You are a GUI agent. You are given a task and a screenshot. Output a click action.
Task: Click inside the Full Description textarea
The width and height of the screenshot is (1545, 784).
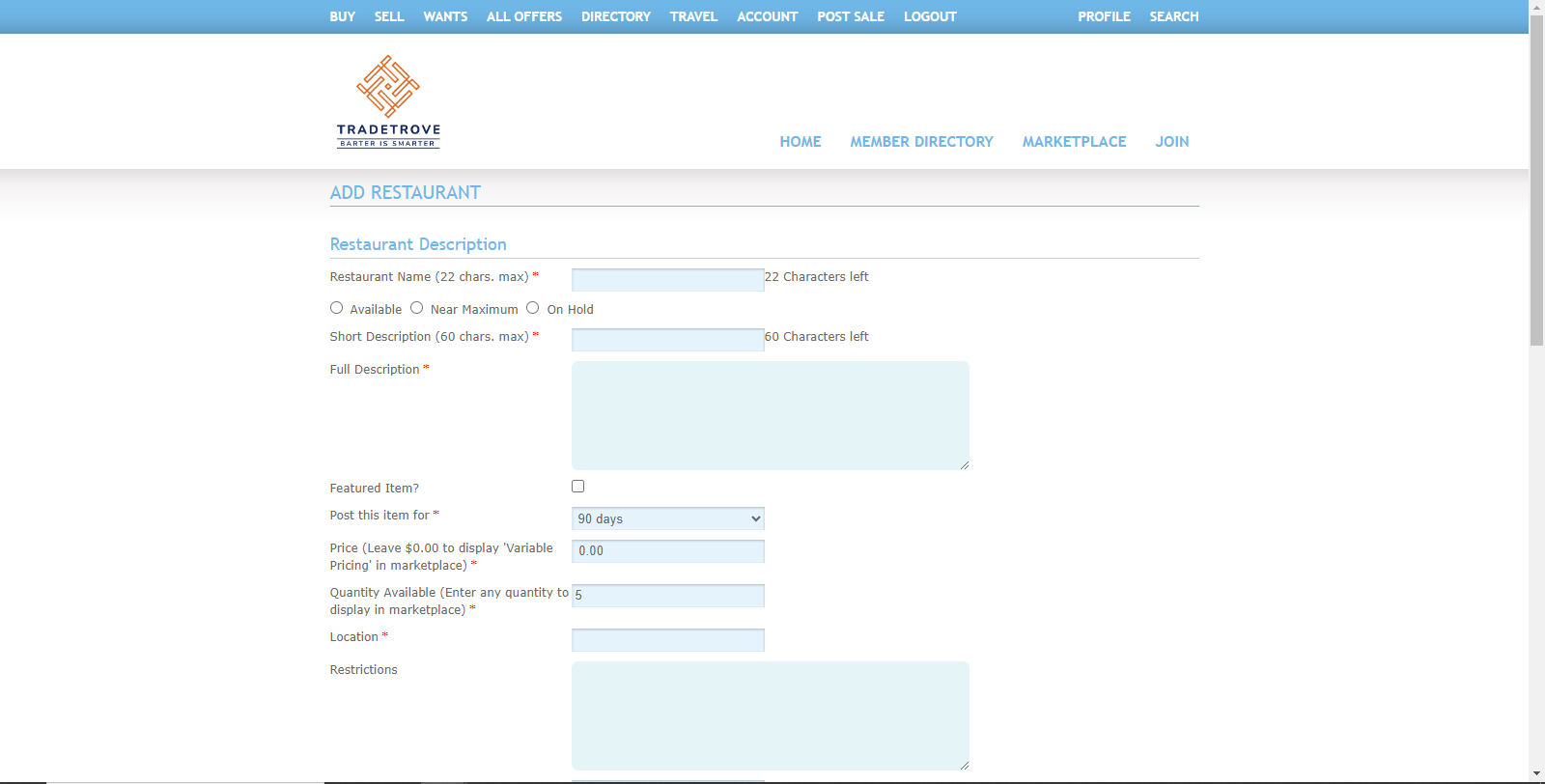click(x=770, y=415)
